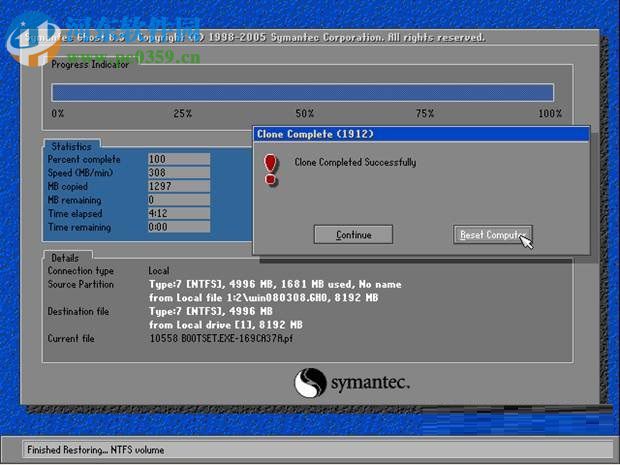Click the Details panel heading
Screen dimensions: 620x465
tap(65, 258)
